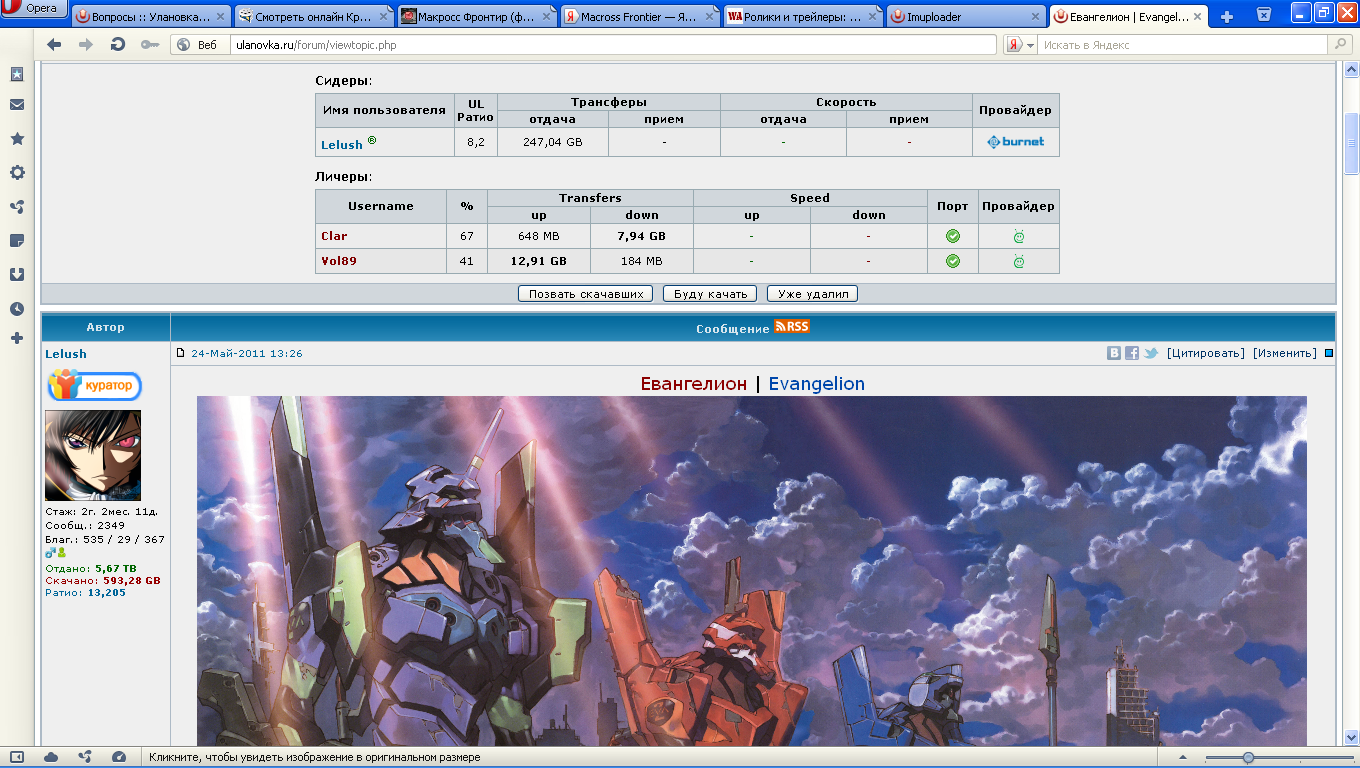Toggle the panels button in status bar
The image size is (1360, 768).
[x=17, y=757]
